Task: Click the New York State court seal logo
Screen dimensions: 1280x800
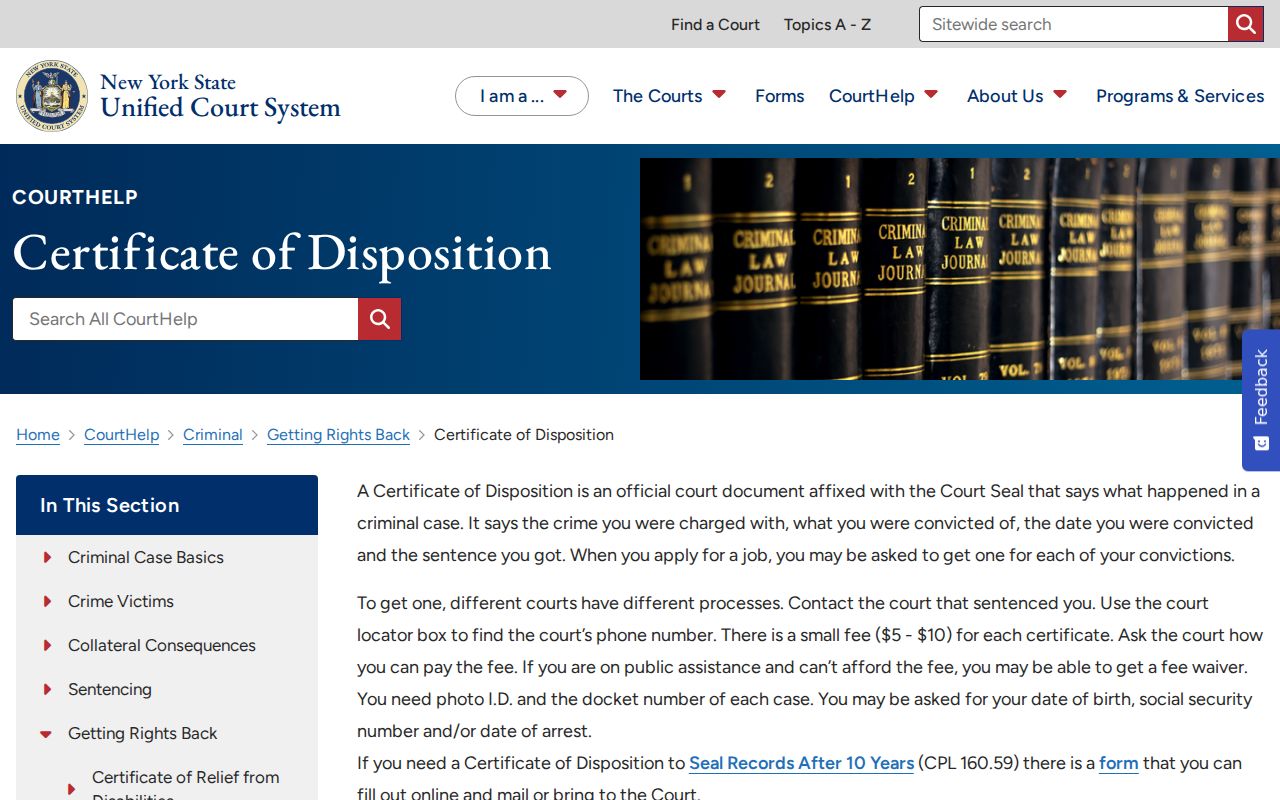Action: (52, 96)
